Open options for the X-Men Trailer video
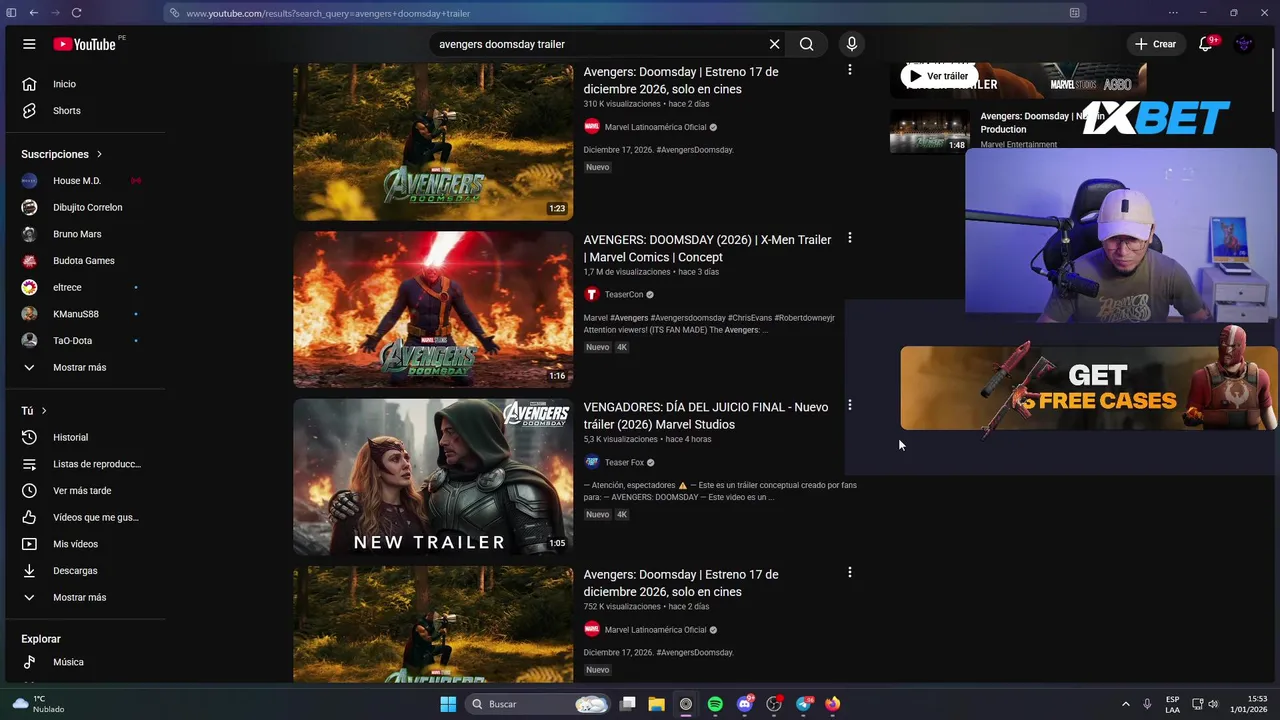Viewport: 1280px width, 720px height. click(x=850, y=238)
